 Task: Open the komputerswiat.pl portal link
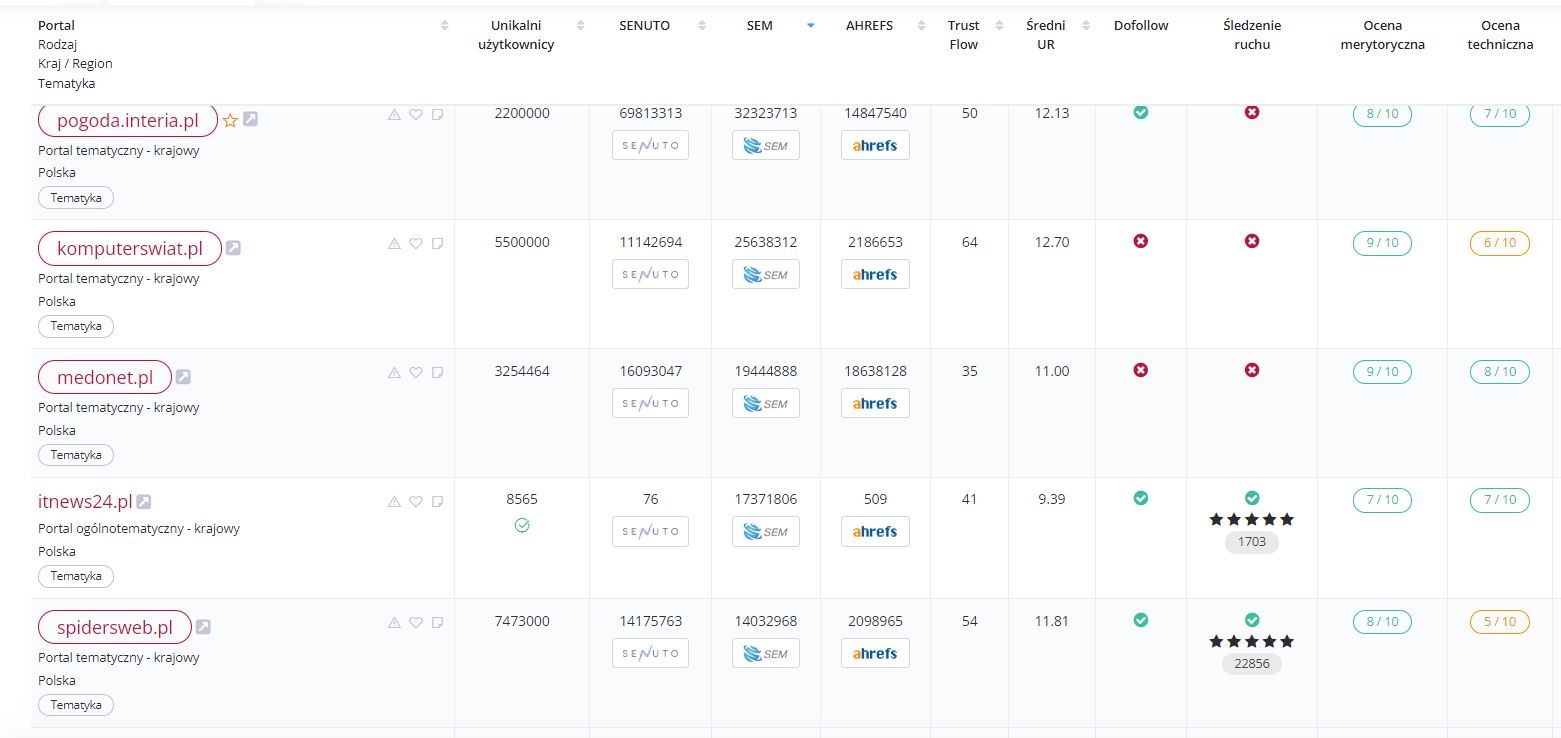(129, 248)
